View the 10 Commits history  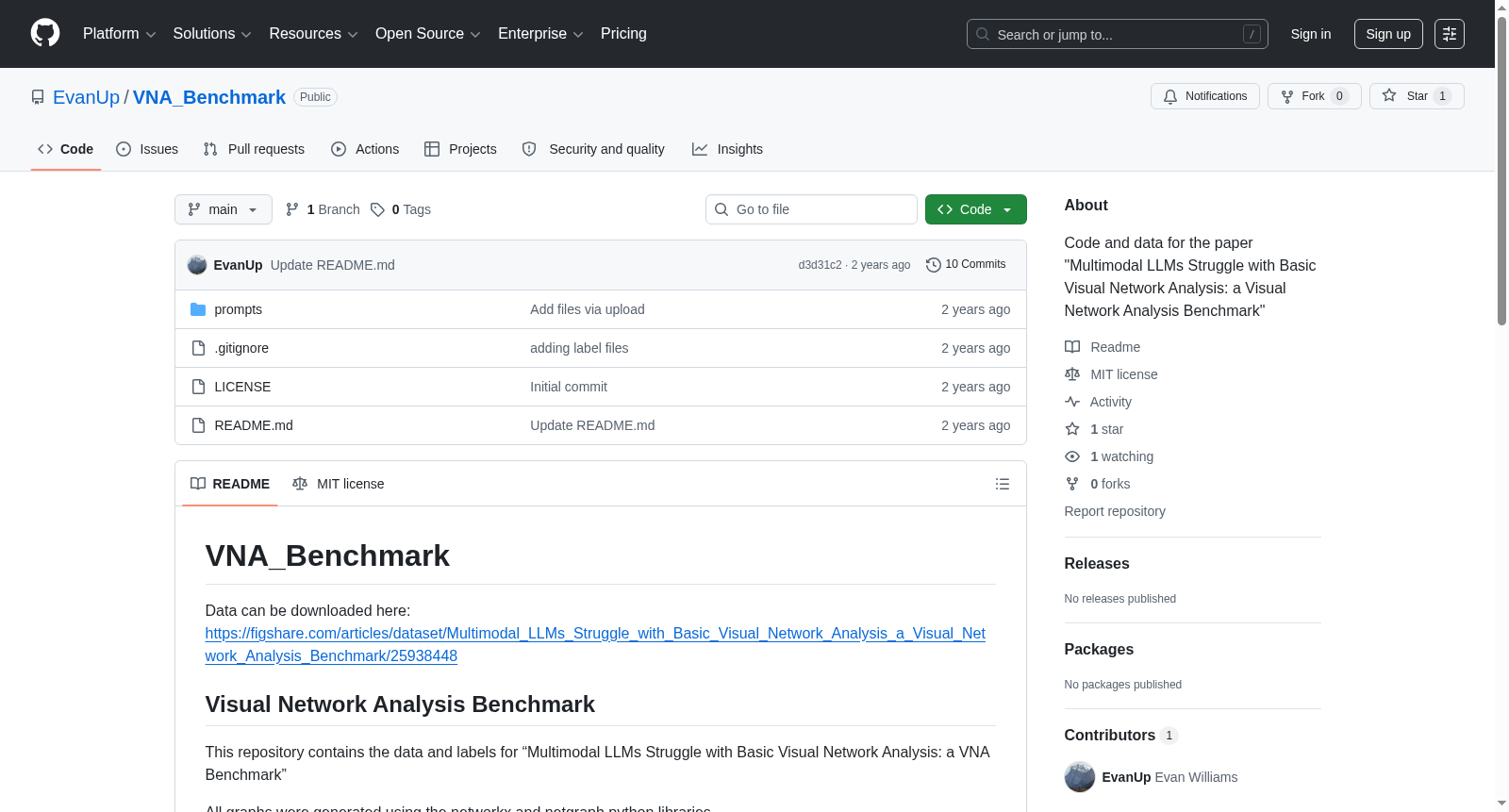(x=966, y=264)
